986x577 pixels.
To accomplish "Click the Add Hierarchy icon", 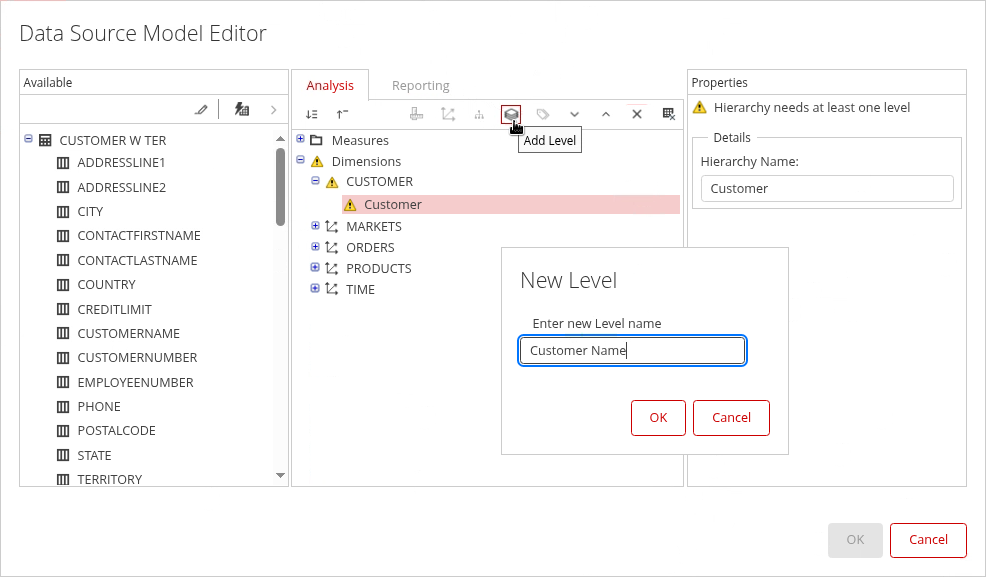I will coord(479,114).
